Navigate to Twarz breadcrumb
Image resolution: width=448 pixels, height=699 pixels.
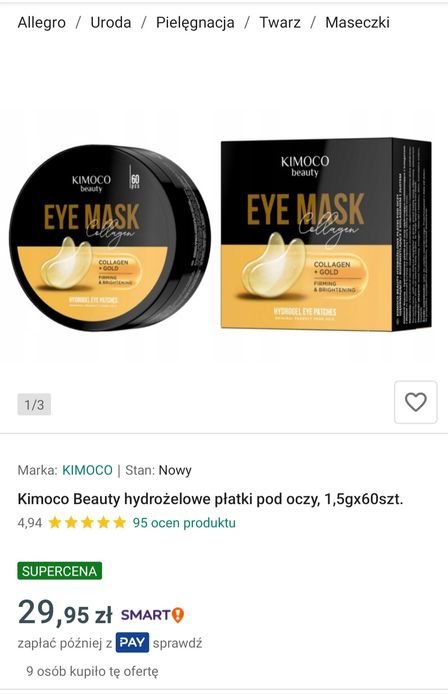(280, 22)
